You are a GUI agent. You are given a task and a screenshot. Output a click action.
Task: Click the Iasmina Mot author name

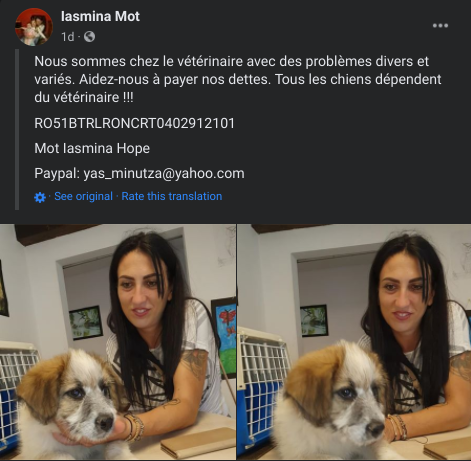100,16
